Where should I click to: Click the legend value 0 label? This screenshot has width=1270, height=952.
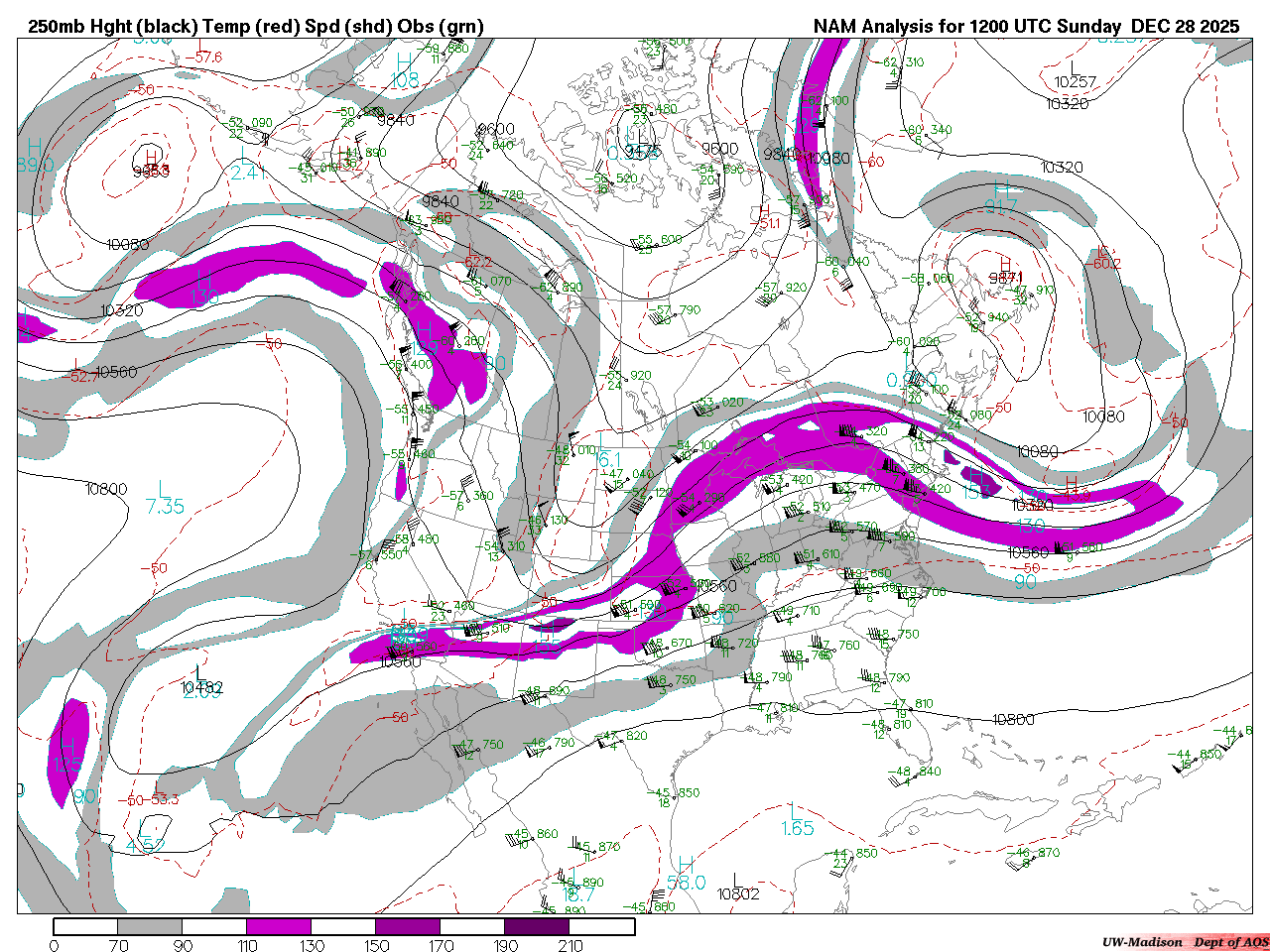click(54, 945)
